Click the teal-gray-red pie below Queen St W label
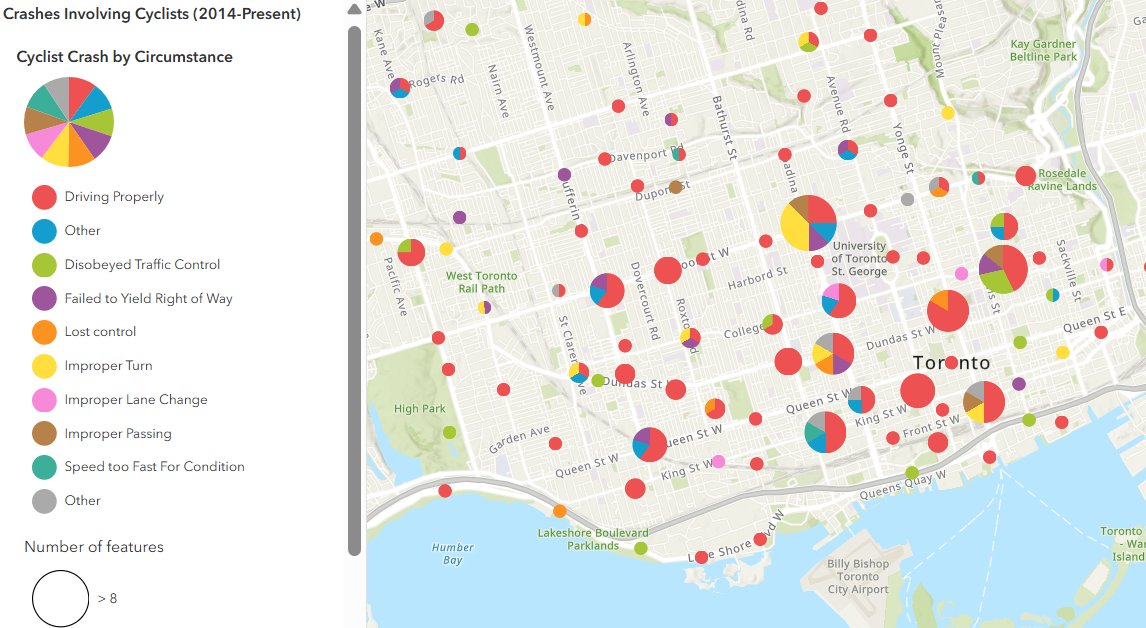The height and width of the screenshot is (628, 1146). coord(825,432)
